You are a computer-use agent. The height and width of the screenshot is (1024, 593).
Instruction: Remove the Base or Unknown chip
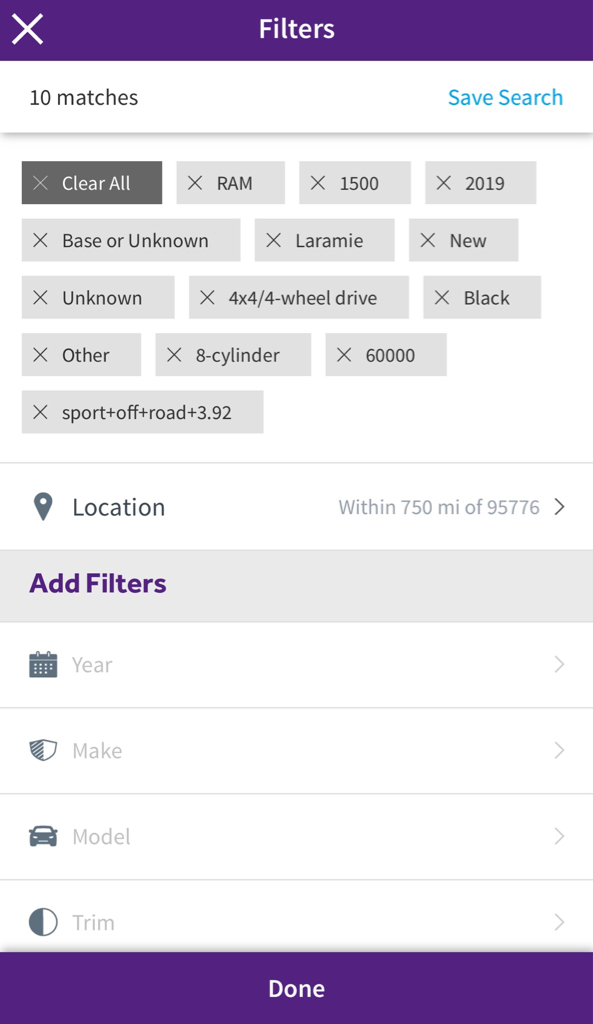[131, 240]
